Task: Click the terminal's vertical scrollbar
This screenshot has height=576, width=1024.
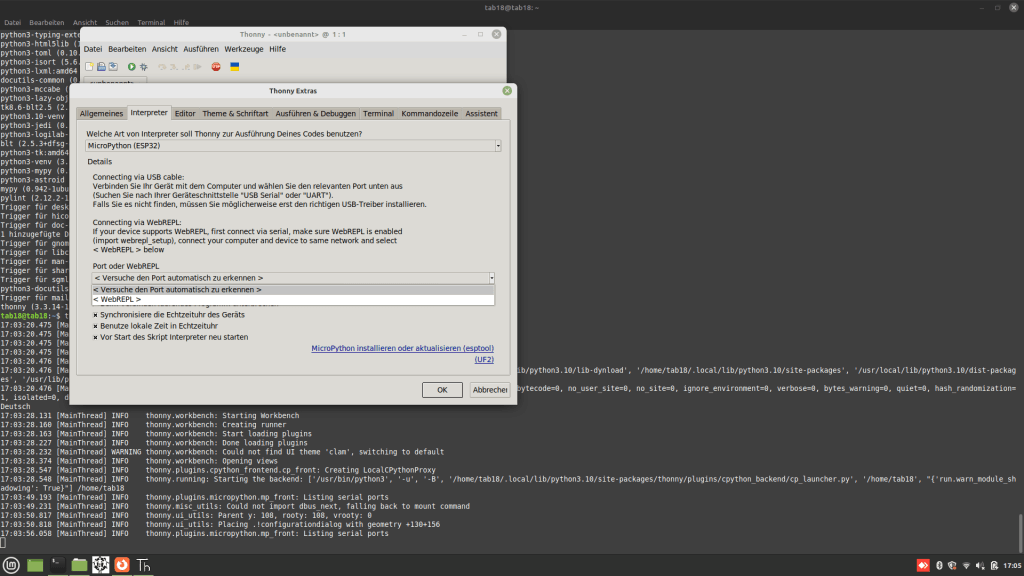Action: point(1019,523)
